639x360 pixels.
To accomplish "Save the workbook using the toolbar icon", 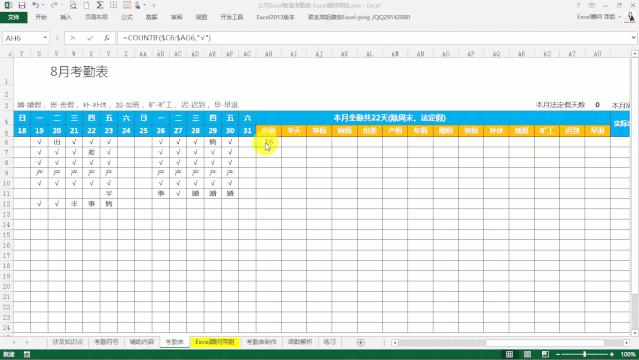I will (22, 5).
